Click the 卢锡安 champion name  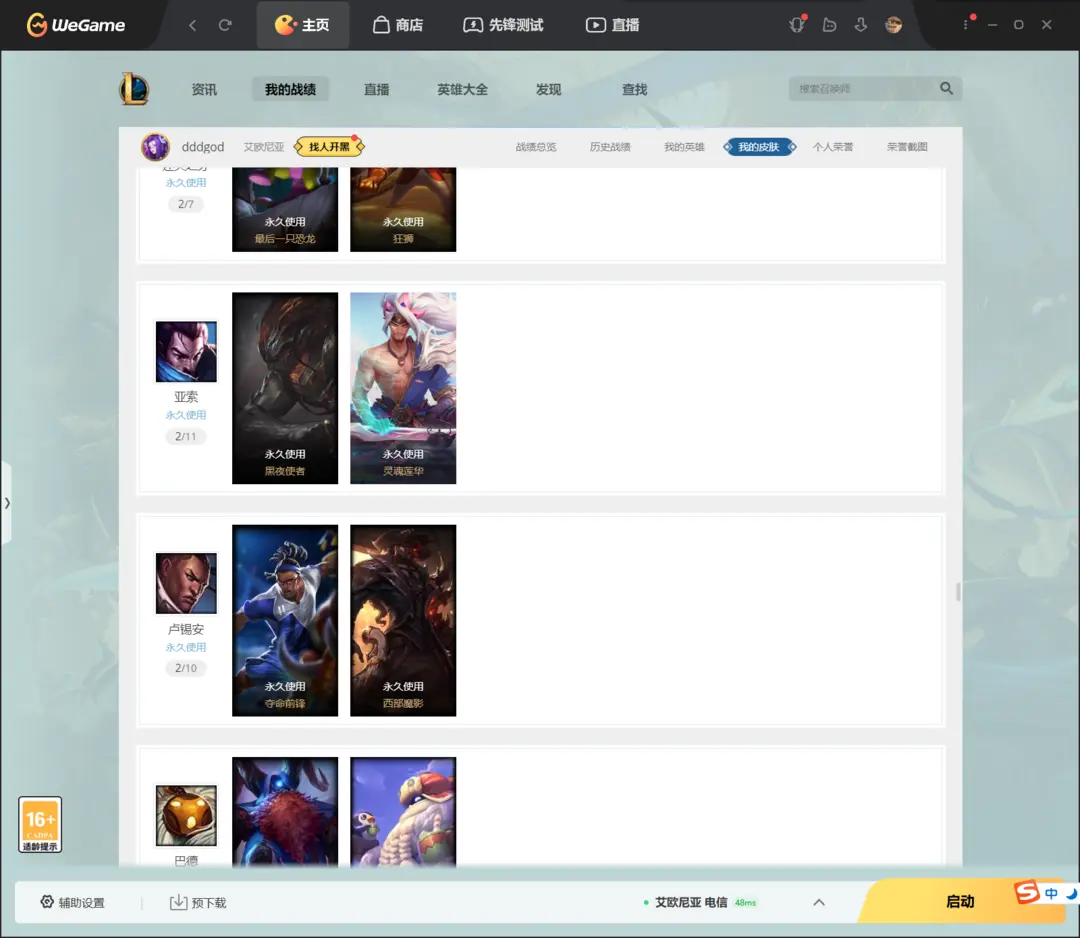pos(186,629)
